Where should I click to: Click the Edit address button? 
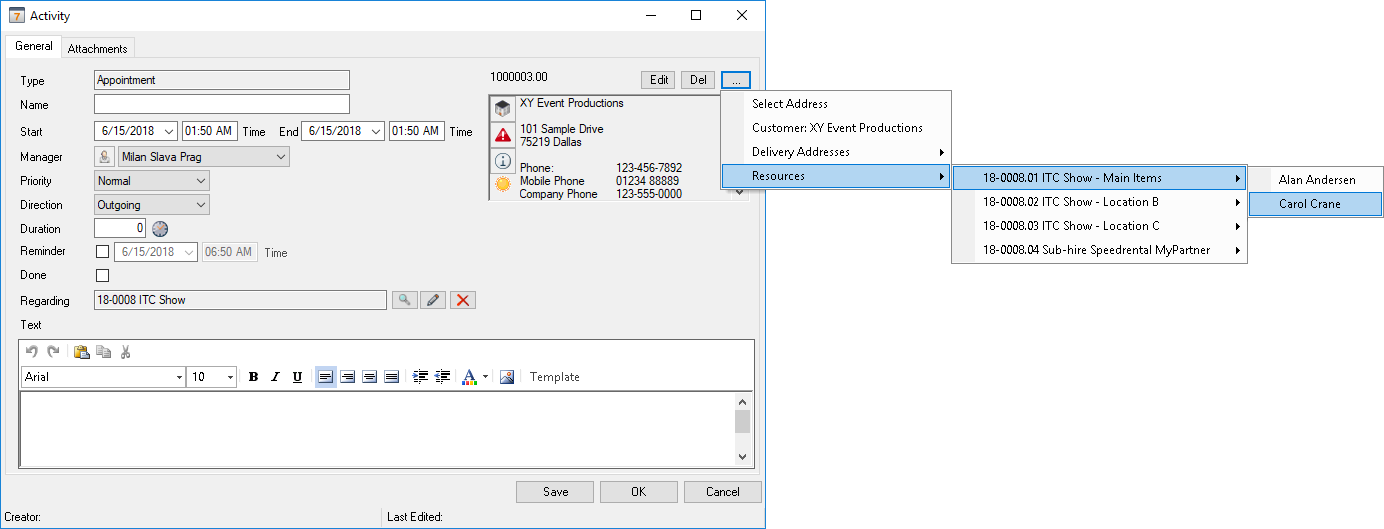pyautogui.click(x=659, y=80)
